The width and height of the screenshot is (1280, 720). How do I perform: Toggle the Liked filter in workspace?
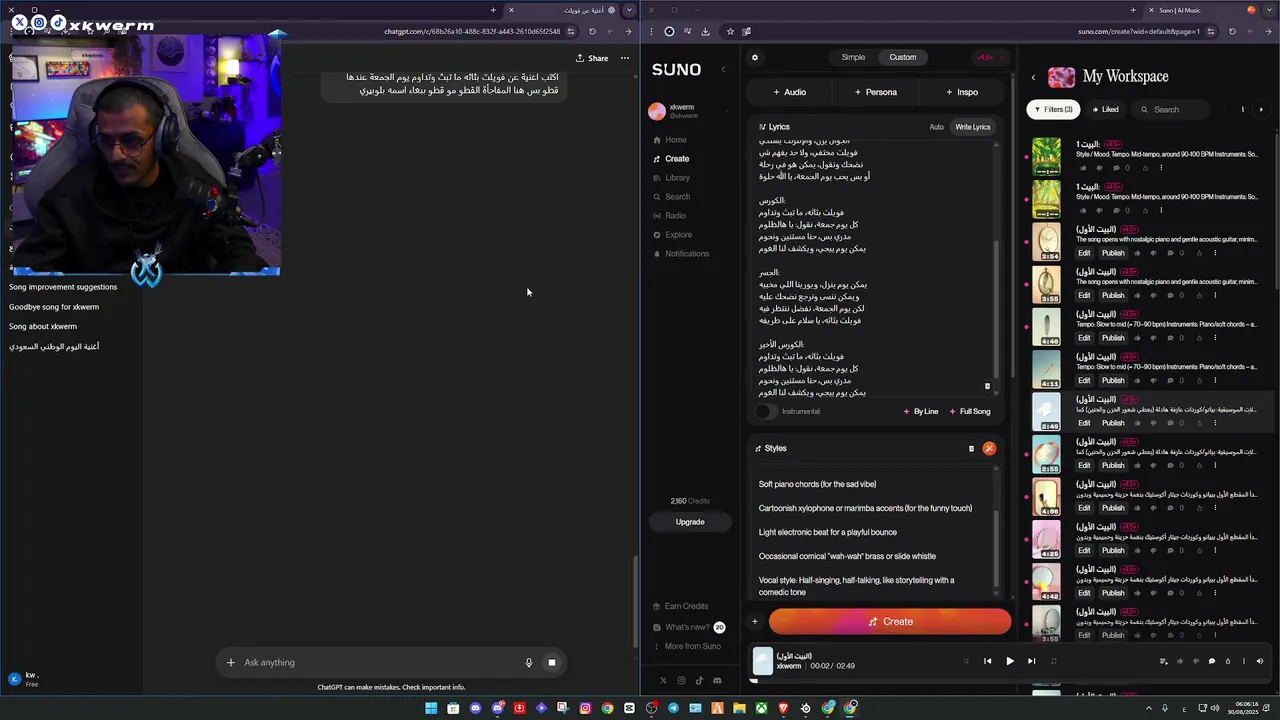coord(1105,110)
